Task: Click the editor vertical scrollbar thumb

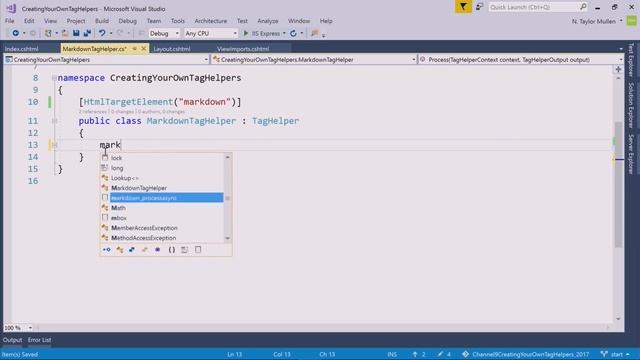Action: coord(618,184)
